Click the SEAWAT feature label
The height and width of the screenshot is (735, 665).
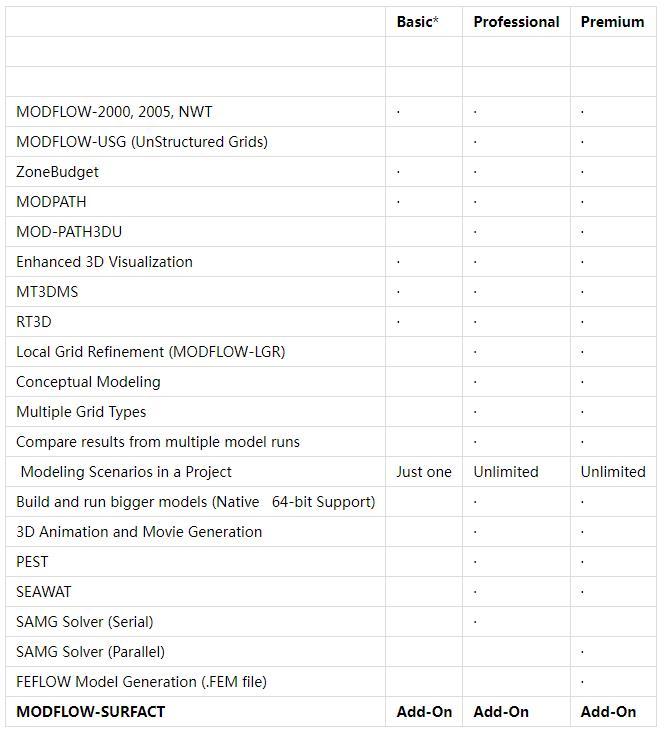coord(44,592)
